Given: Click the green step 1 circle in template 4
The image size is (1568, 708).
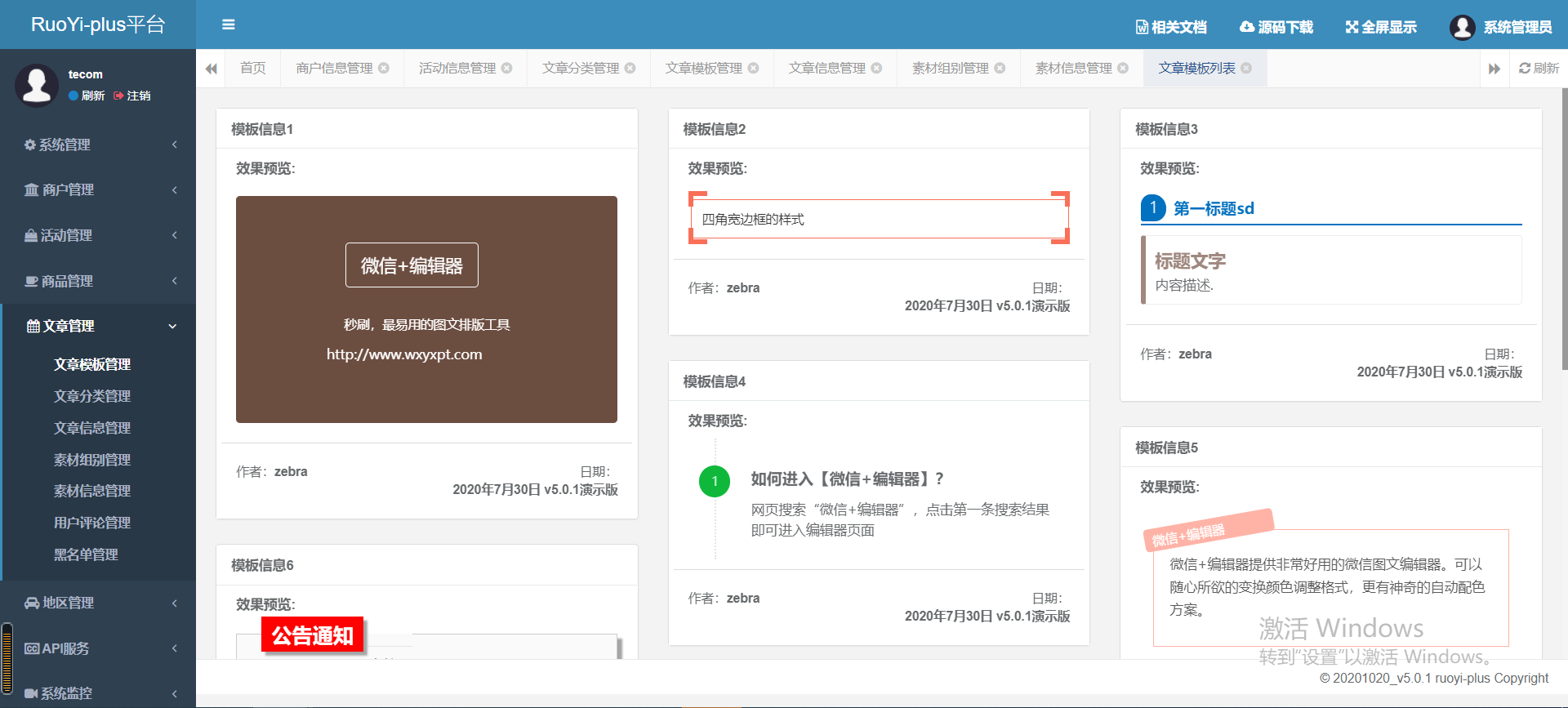Looking at the screenshot, I should pos(715,481).
